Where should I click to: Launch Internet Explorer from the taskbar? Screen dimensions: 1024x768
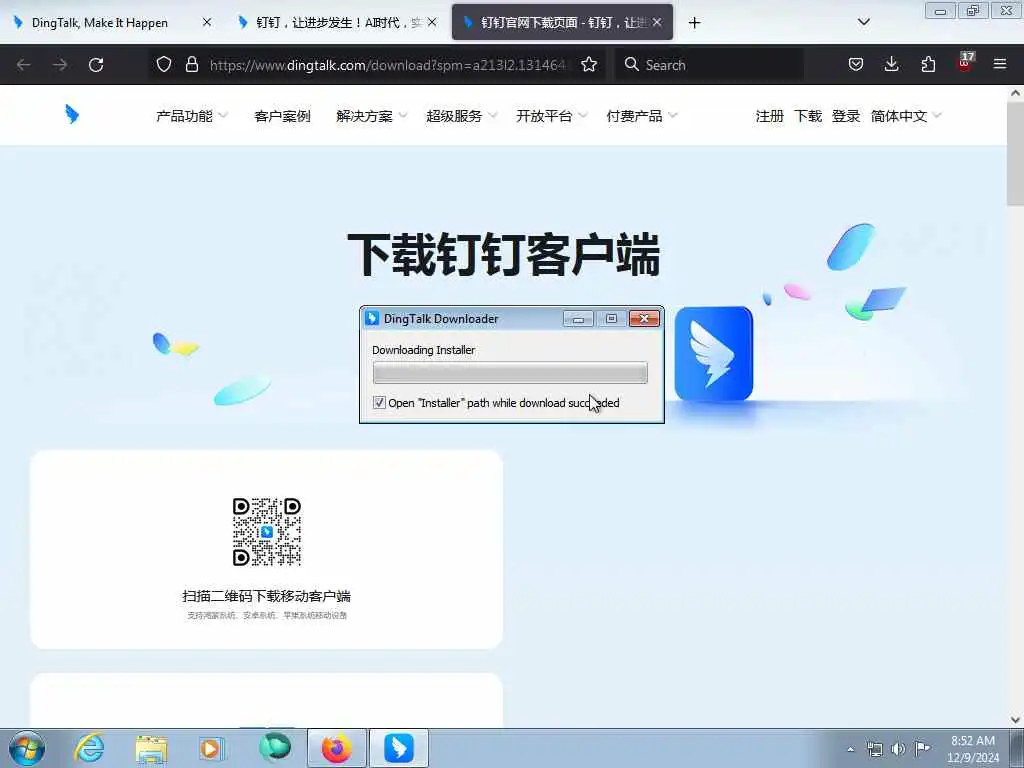tap(89, 748)
